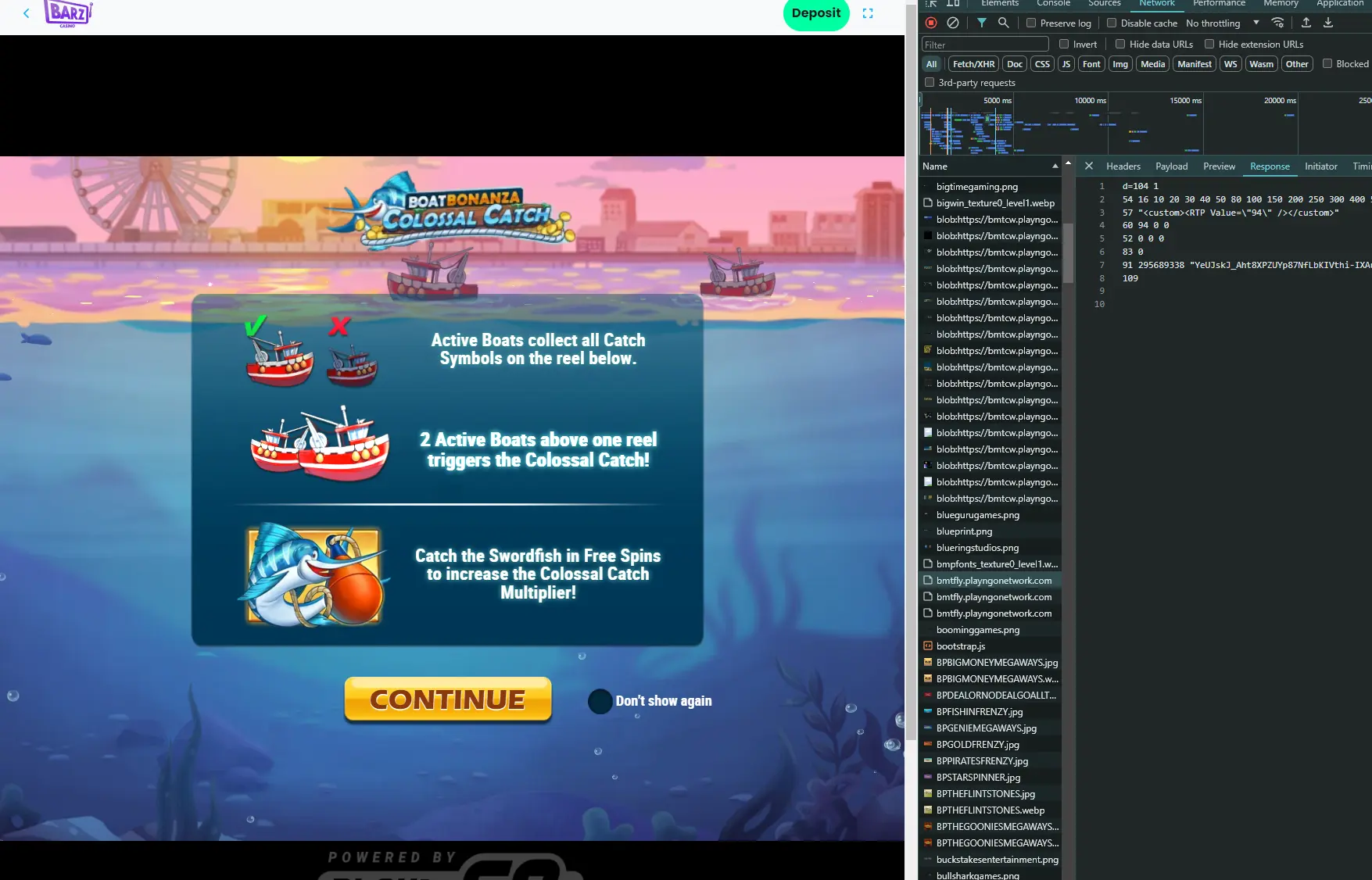1372x880 pixels.
Task: Select blueprint.png request
Action: [x=990, y=531]
